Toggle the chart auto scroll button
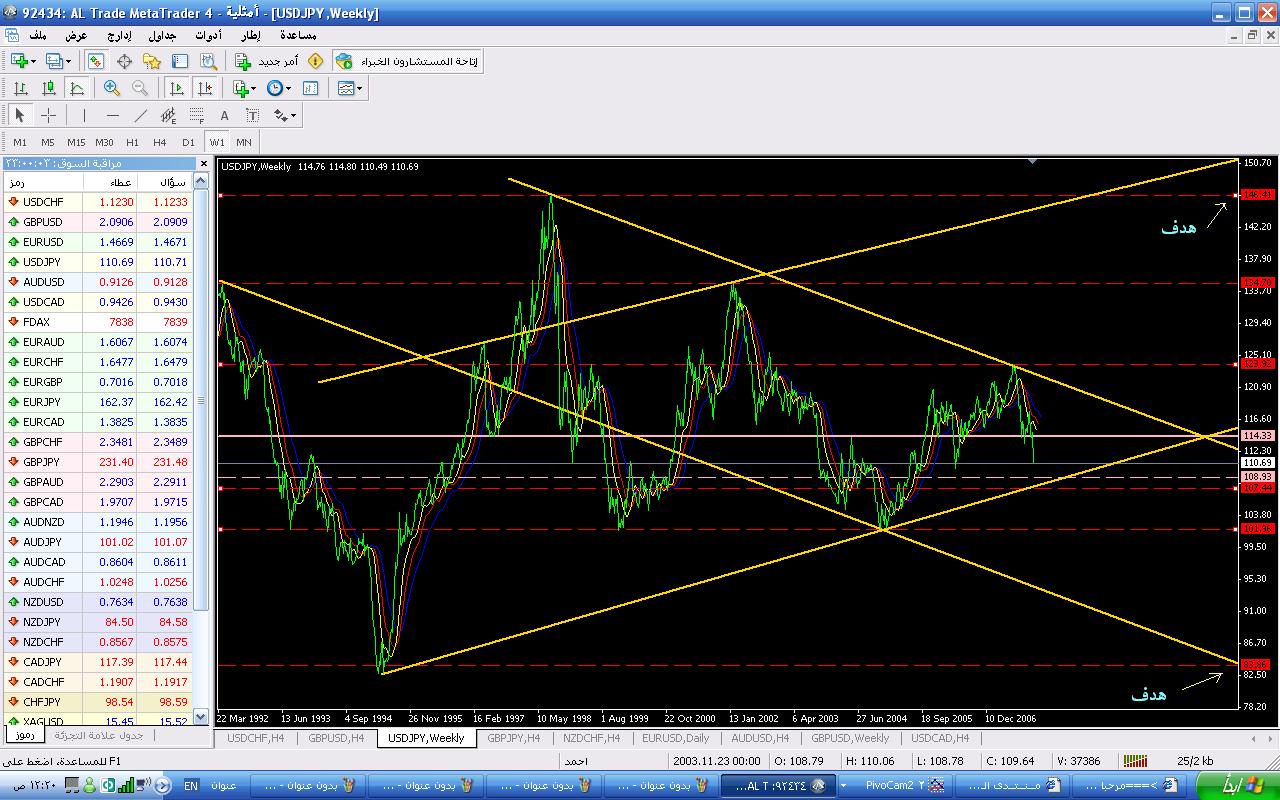 (176, 88)
